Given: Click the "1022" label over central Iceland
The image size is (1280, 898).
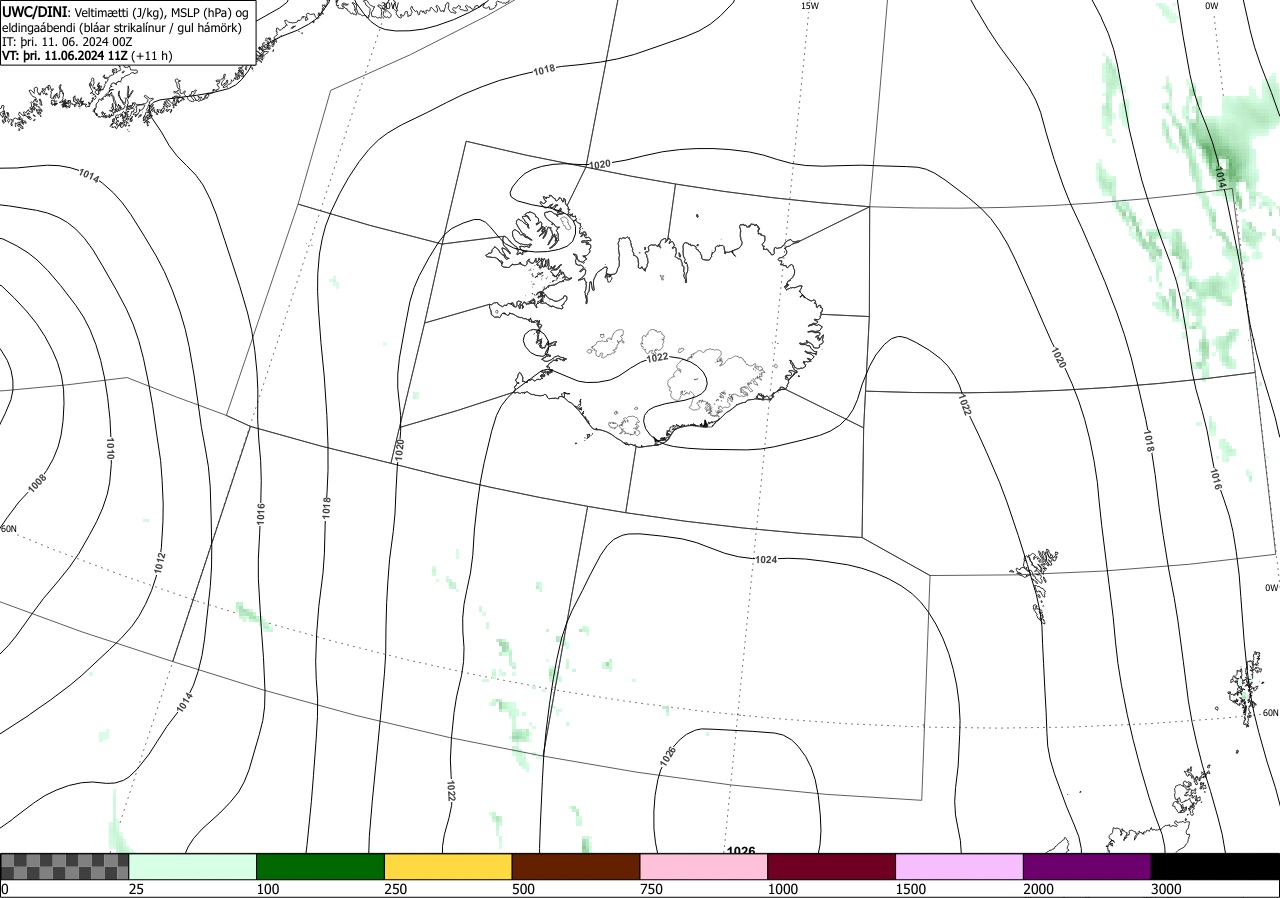Looking at the screenshot, I should click(657, 357).
